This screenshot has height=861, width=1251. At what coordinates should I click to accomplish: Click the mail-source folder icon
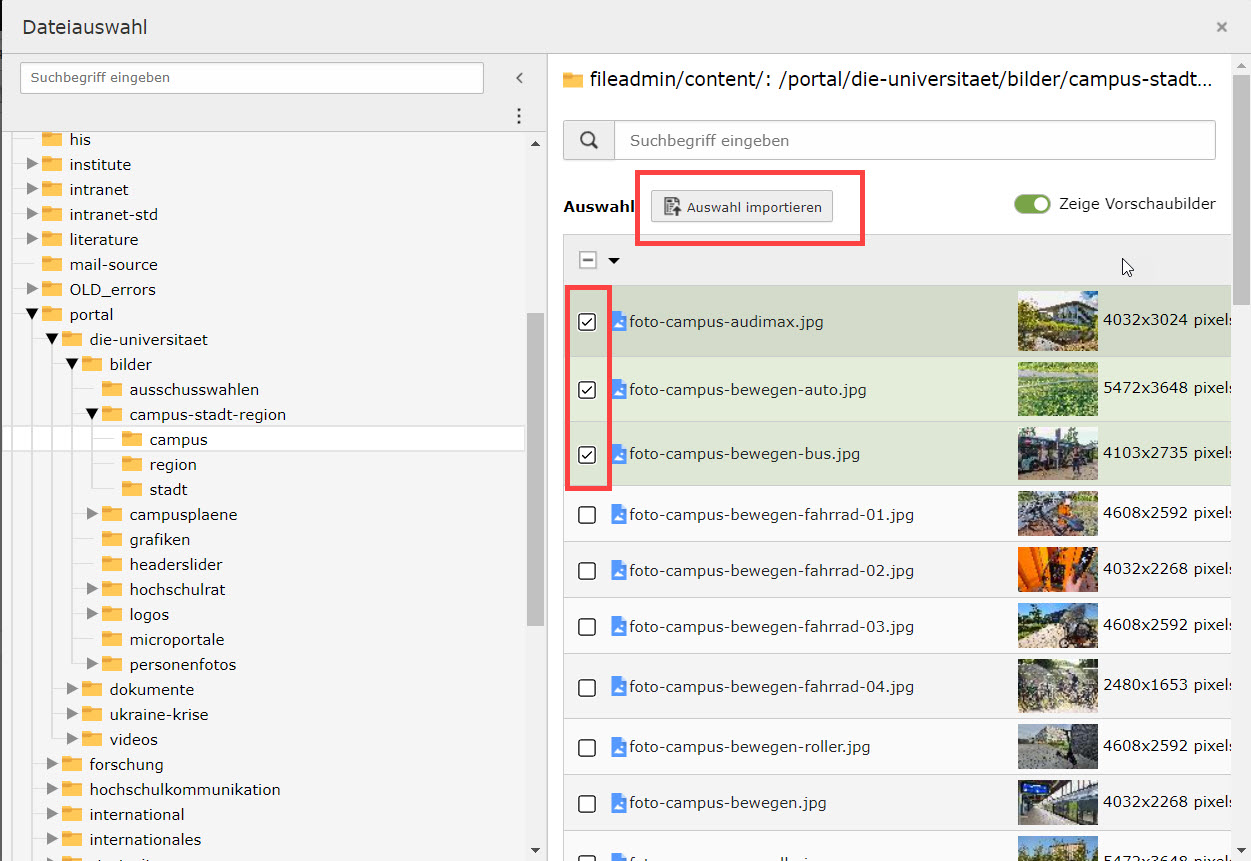click(x=52, y=264)
